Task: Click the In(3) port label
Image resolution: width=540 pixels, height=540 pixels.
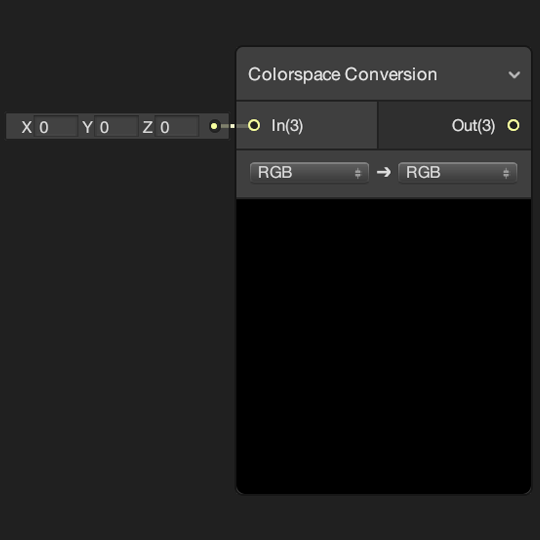Action: coord(287,125)
